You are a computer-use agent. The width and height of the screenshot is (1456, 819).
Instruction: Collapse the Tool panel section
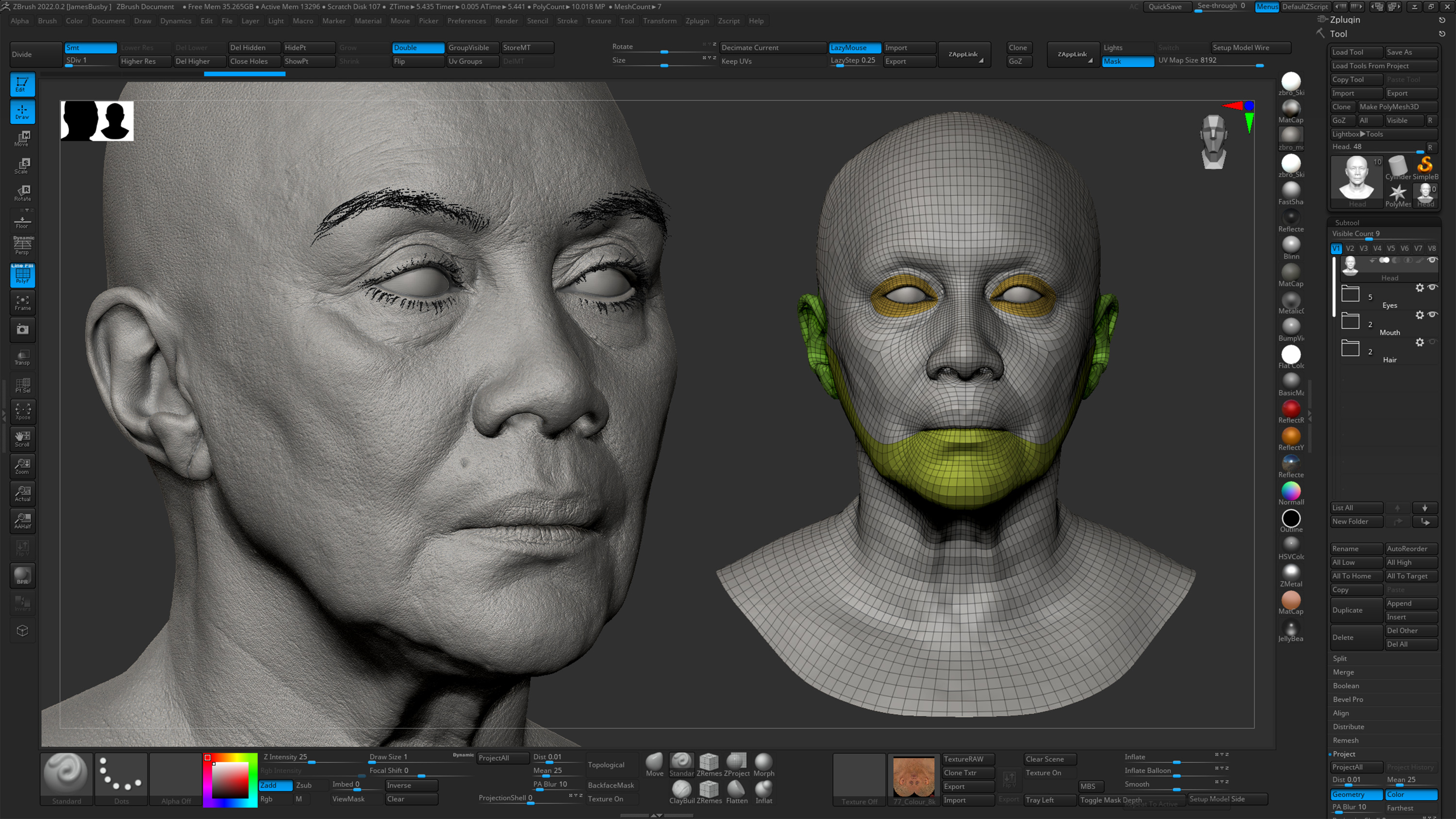(x=1339, y=33)
